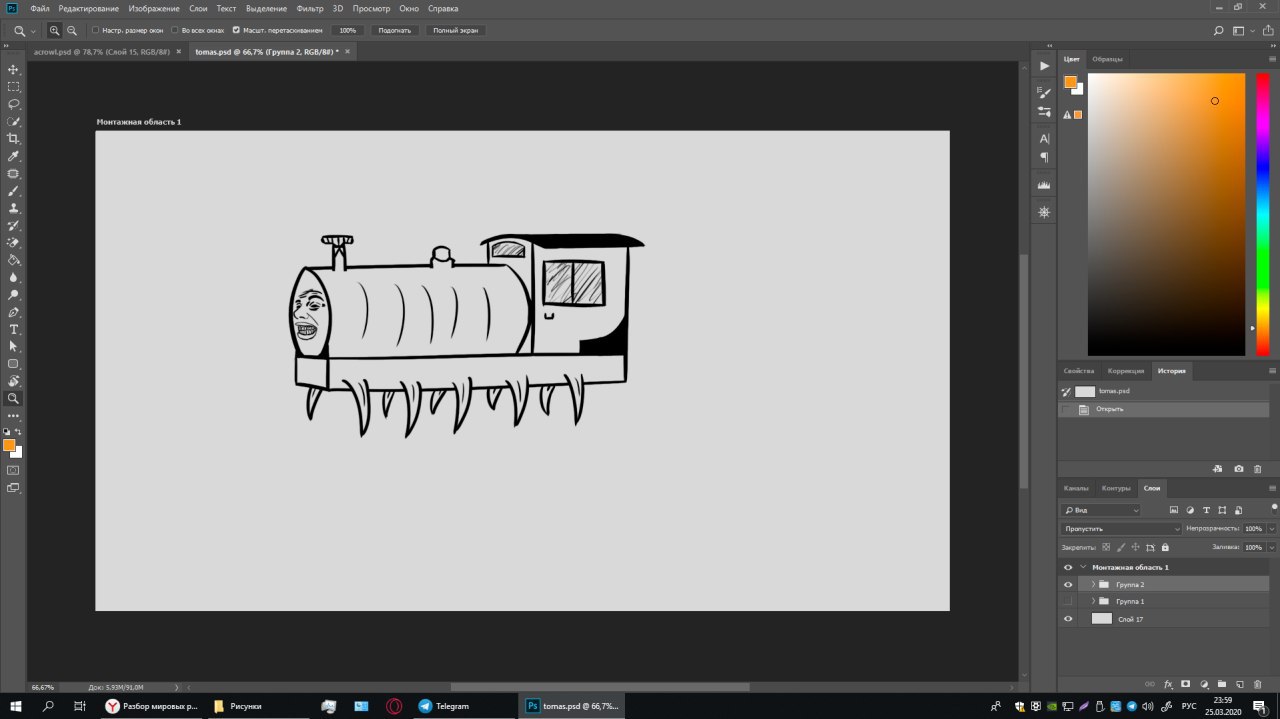Click the foreground color swatch in toolbox
1280x719 pixels.
click(9, 445)
